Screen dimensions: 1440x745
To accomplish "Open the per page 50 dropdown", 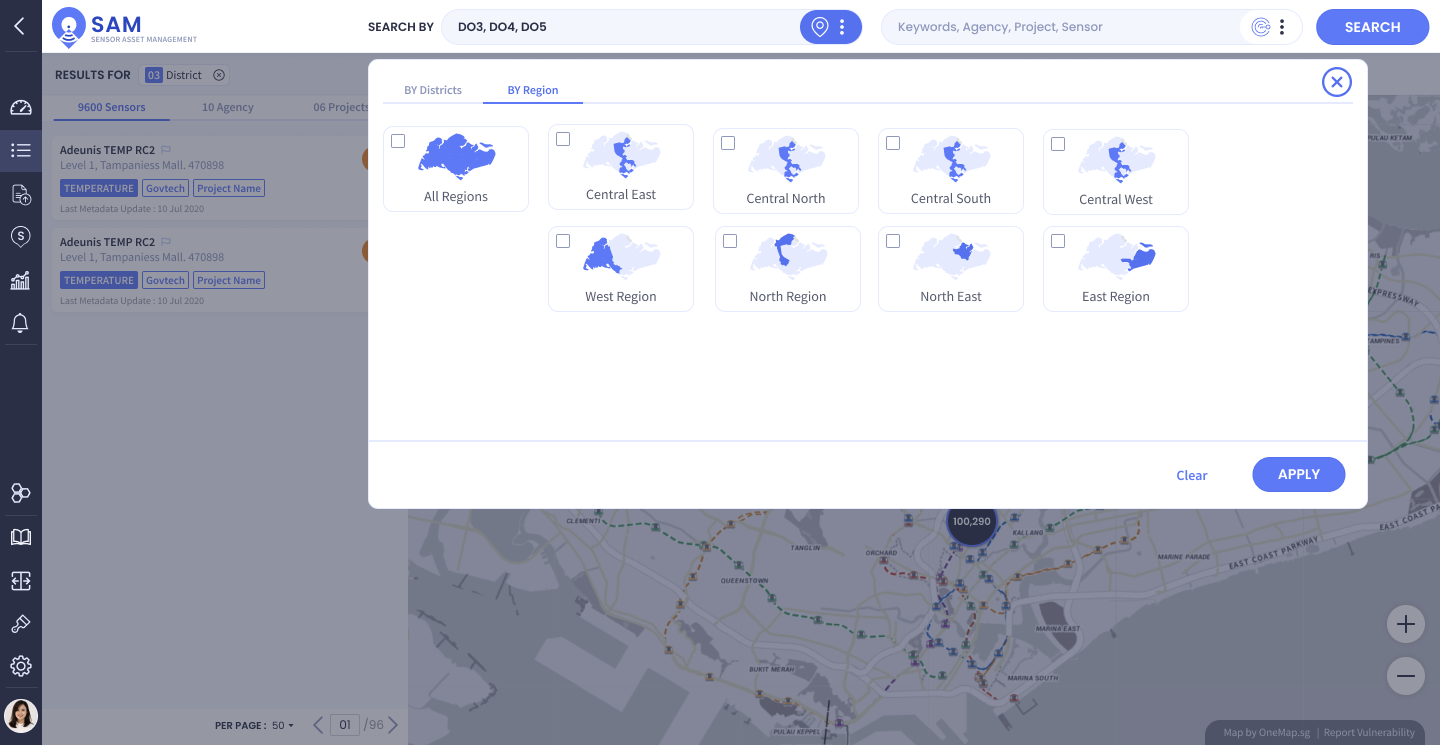I will click(283, 725).
